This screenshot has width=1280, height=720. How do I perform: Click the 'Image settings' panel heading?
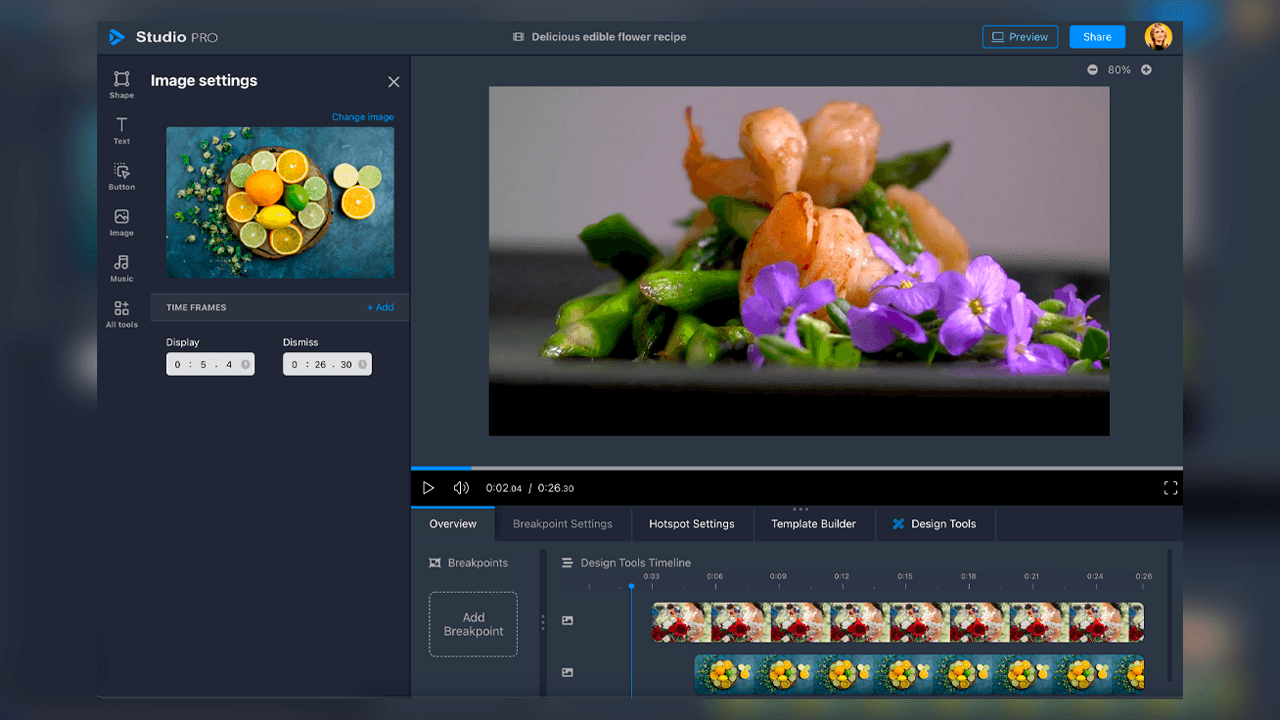click(x=204, y=81)
